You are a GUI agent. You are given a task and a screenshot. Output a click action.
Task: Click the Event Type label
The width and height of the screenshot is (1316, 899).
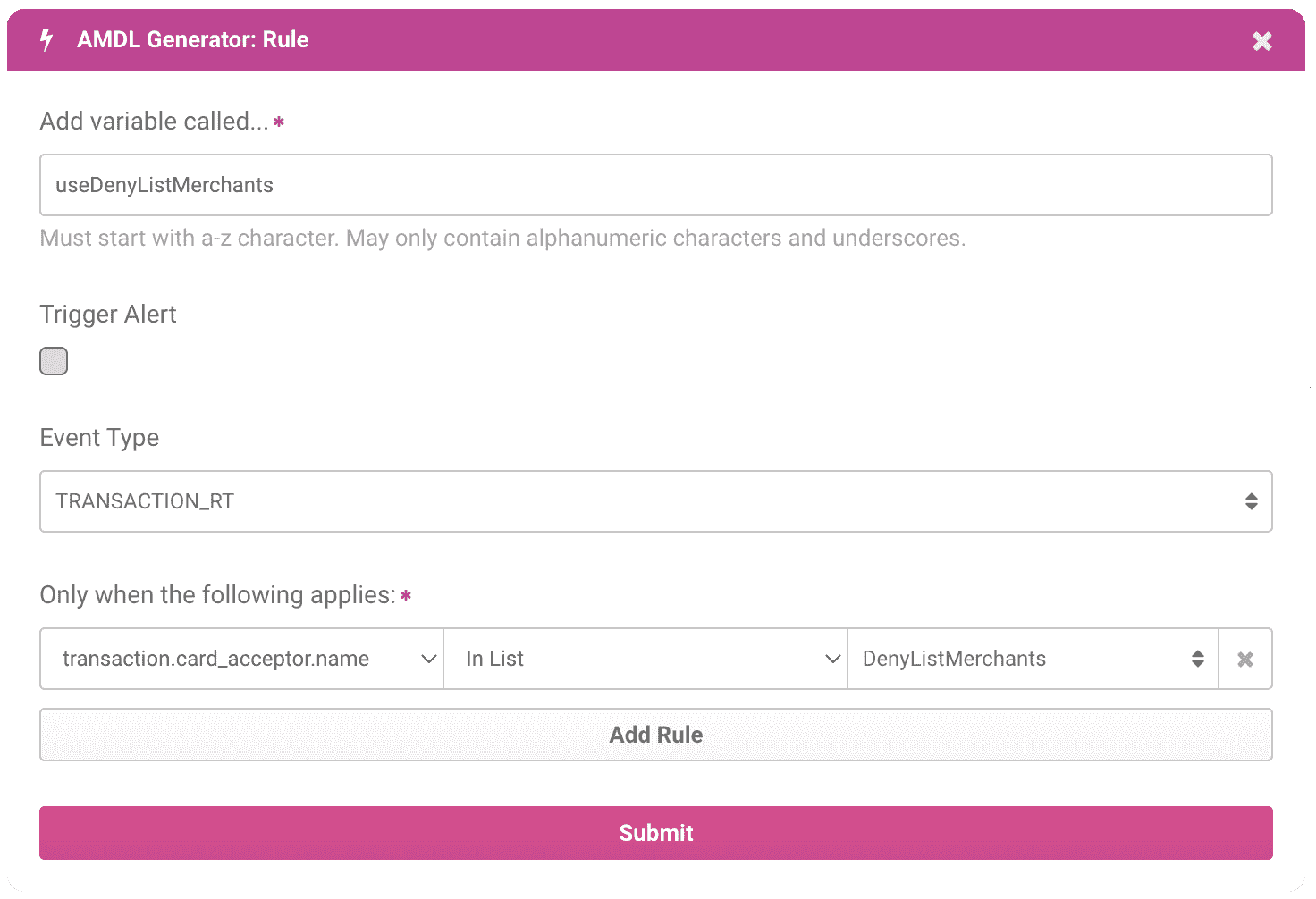coord(99,438)
